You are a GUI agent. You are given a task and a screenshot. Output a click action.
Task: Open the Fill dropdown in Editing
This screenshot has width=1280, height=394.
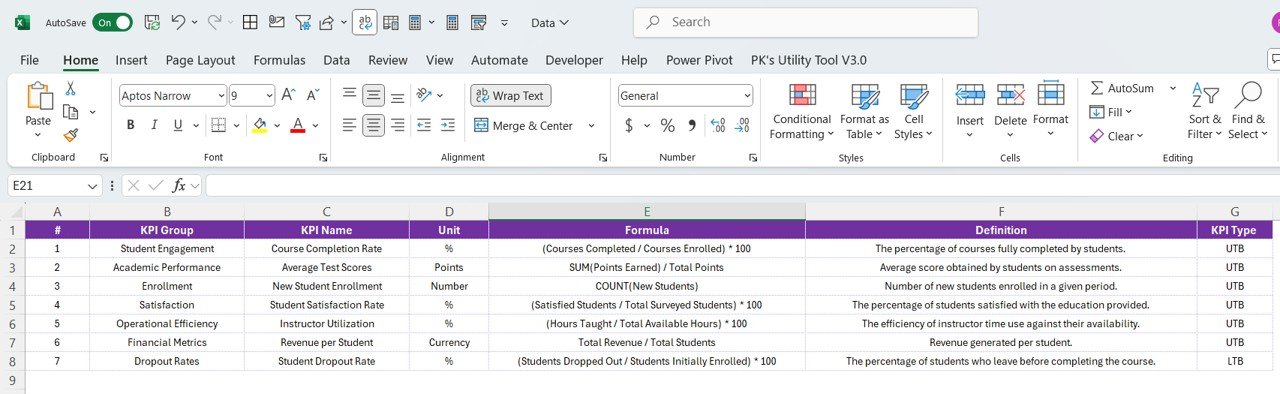click(x=1110, y=112)
